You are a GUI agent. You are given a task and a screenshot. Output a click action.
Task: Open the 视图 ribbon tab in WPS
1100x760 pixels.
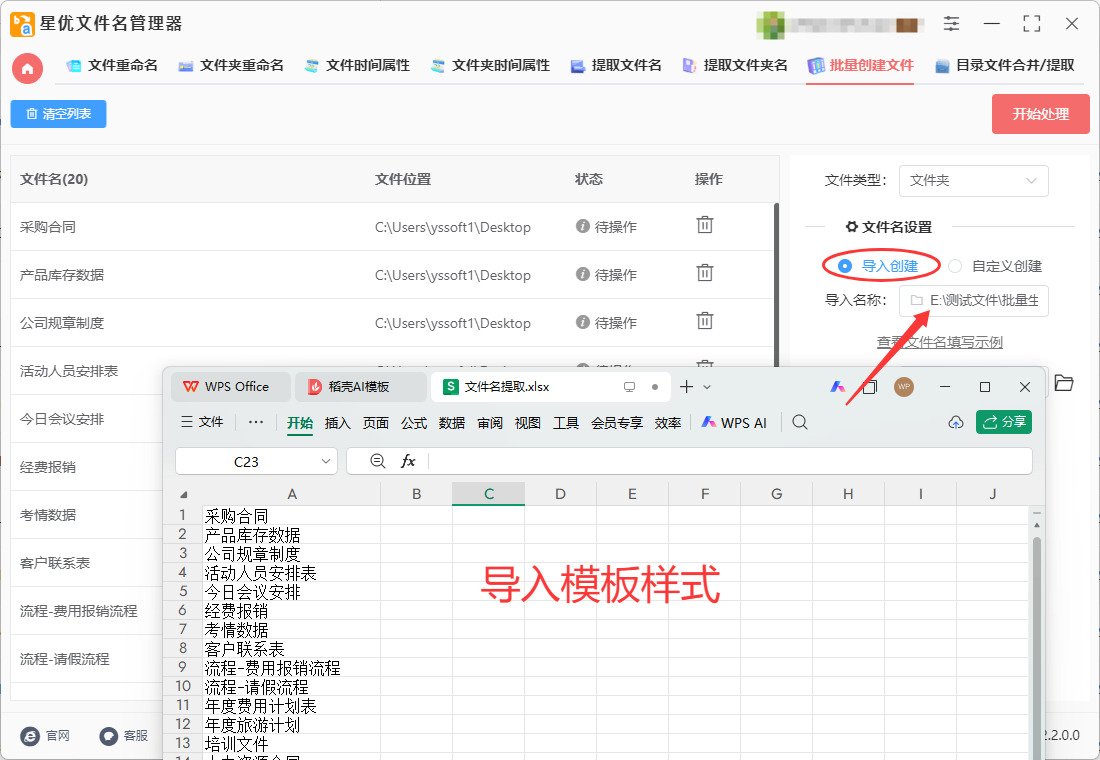tap(528, 422)
